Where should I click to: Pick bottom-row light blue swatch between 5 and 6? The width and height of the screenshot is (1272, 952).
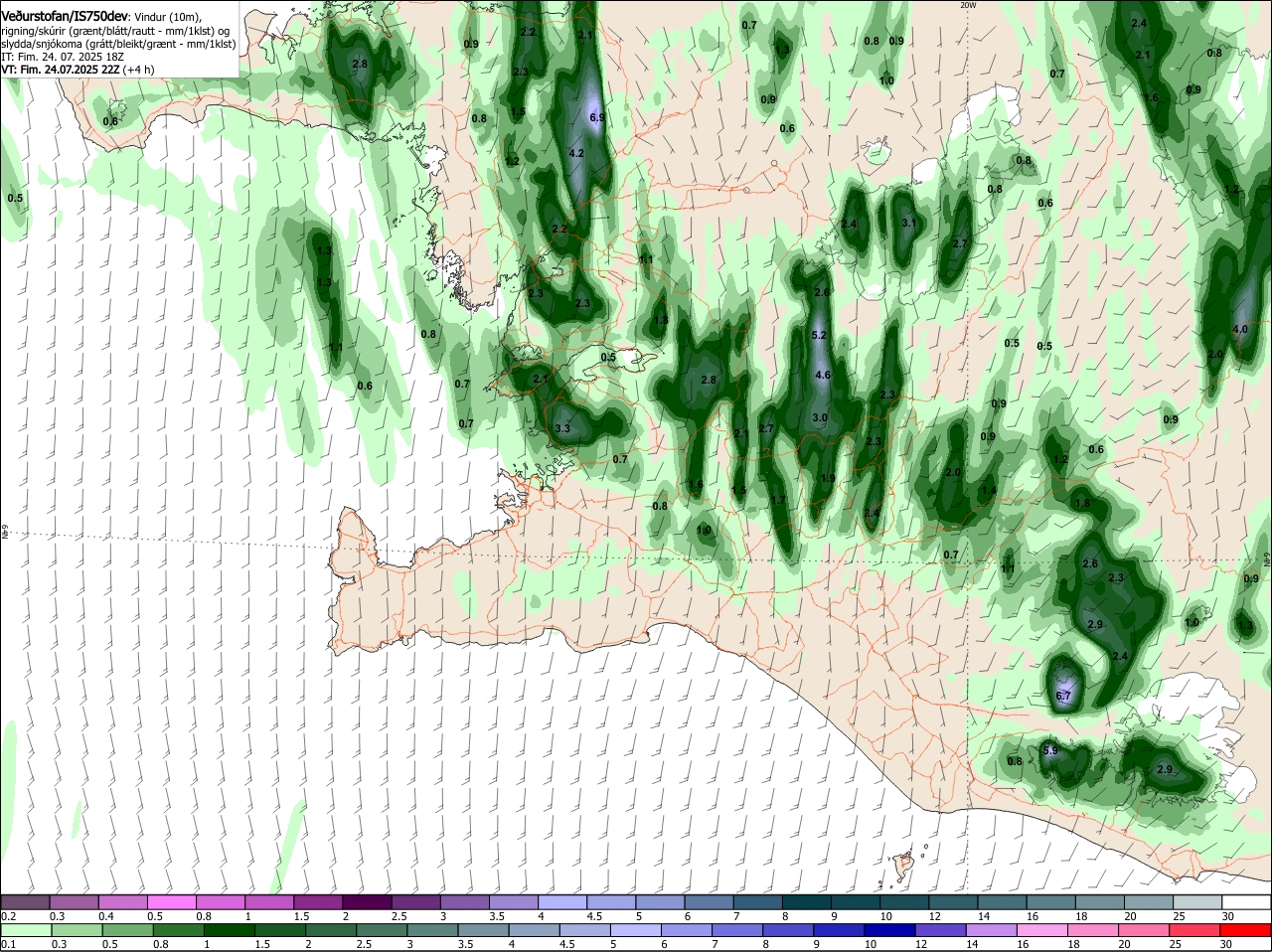tap(637, 931)
